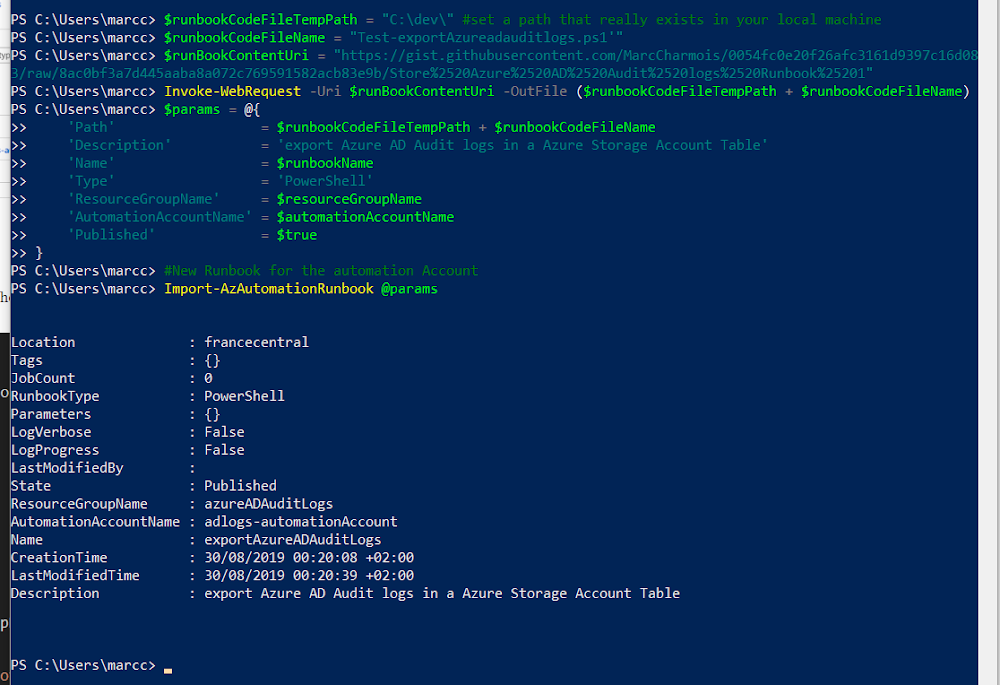Click the azureADAuditLogs resource group value
This screenshot has height=685, width=1000.
pyautogui.click(x=268, y=504)
